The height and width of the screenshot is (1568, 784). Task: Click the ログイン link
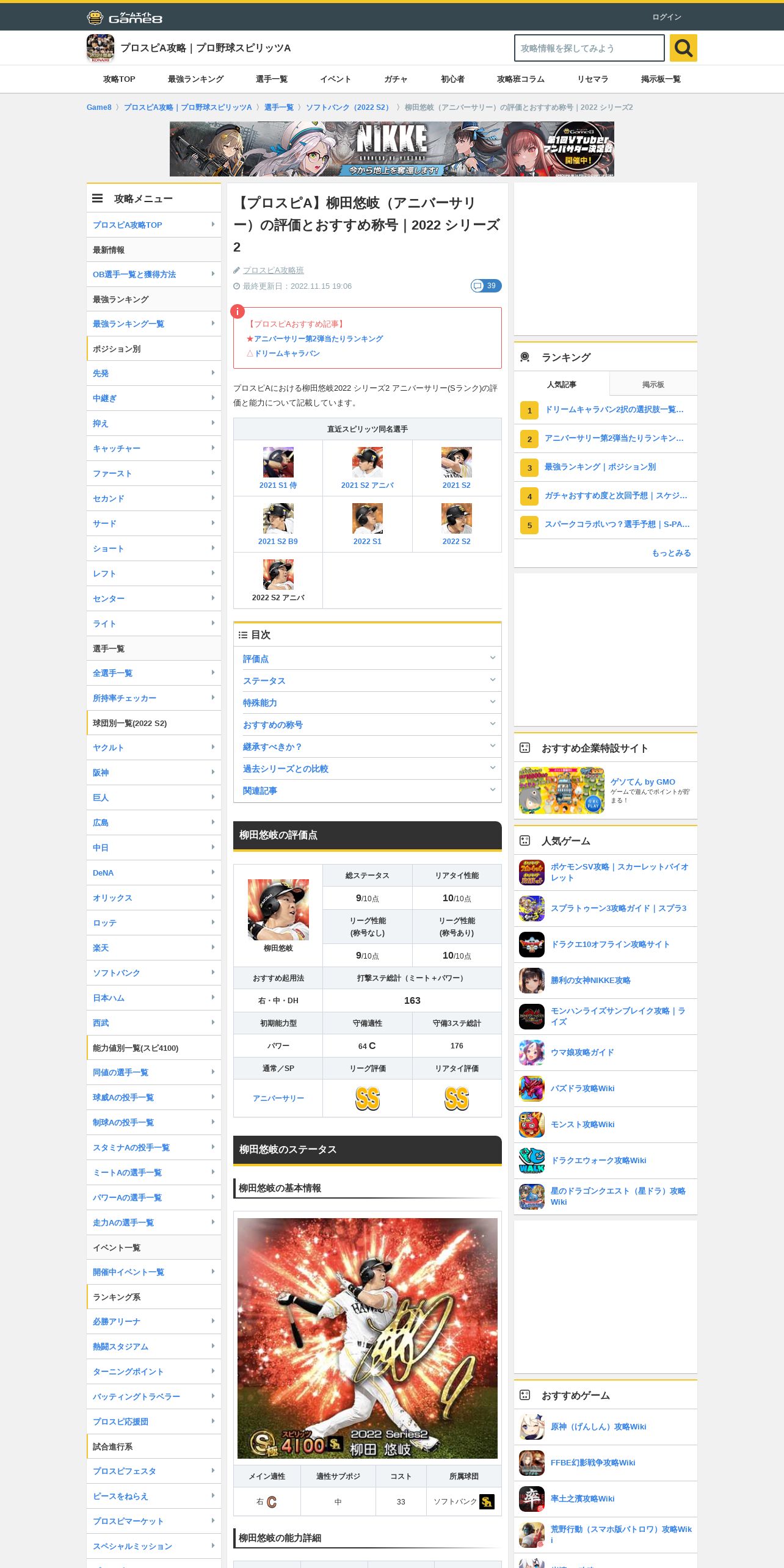click(x=667, y=17)
